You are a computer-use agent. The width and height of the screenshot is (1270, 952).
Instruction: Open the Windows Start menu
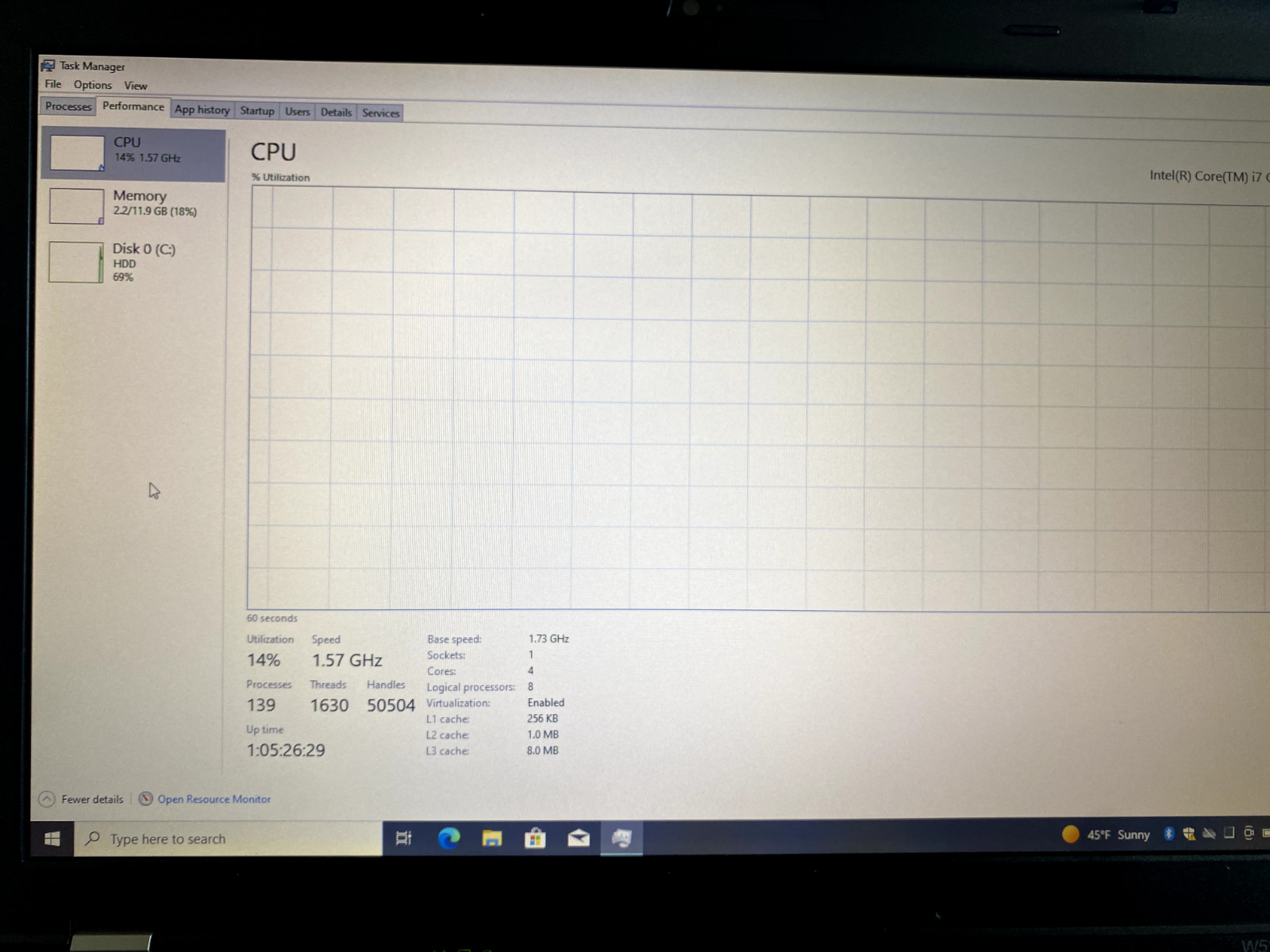pyautogui.click(x=52, y=839)
